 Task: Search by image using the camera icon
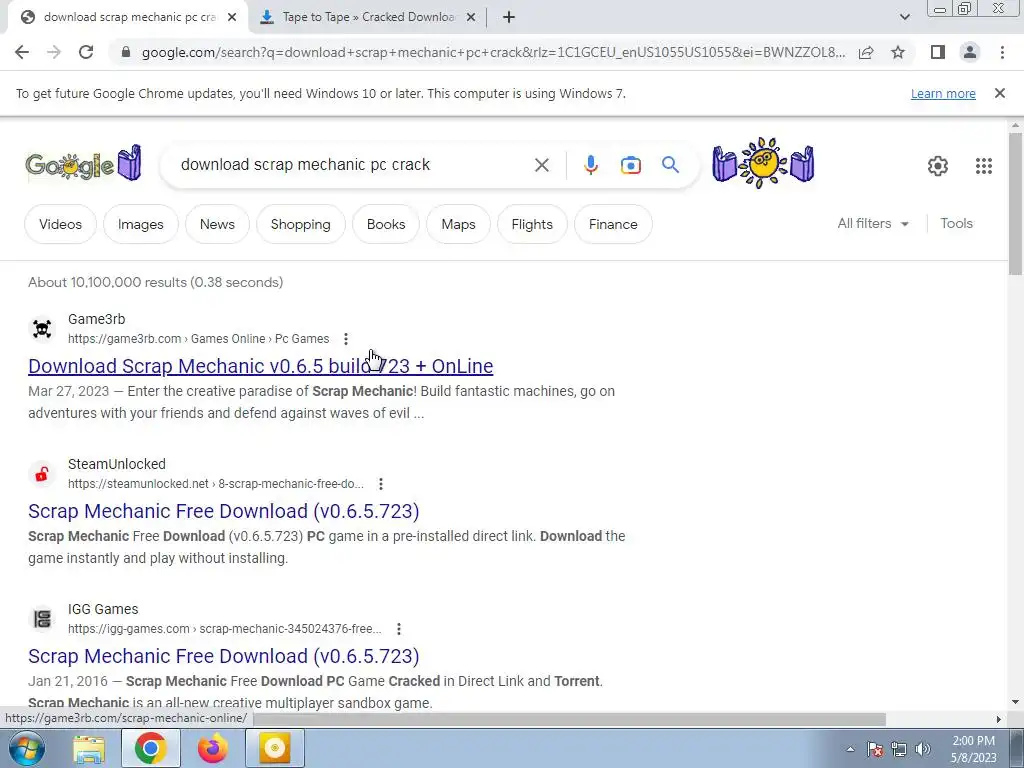coord(630,165)
